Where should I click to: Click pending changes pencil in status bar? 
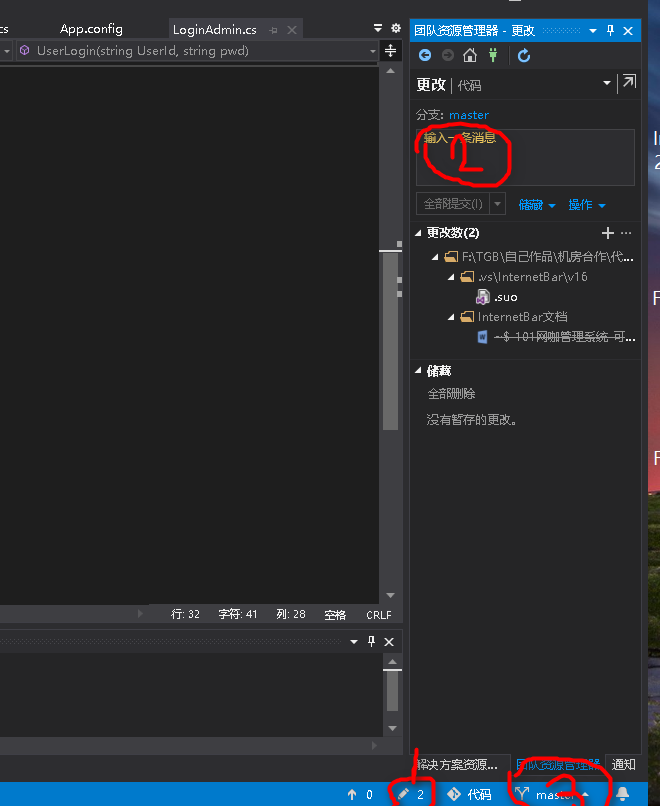[x=411, y=795]
